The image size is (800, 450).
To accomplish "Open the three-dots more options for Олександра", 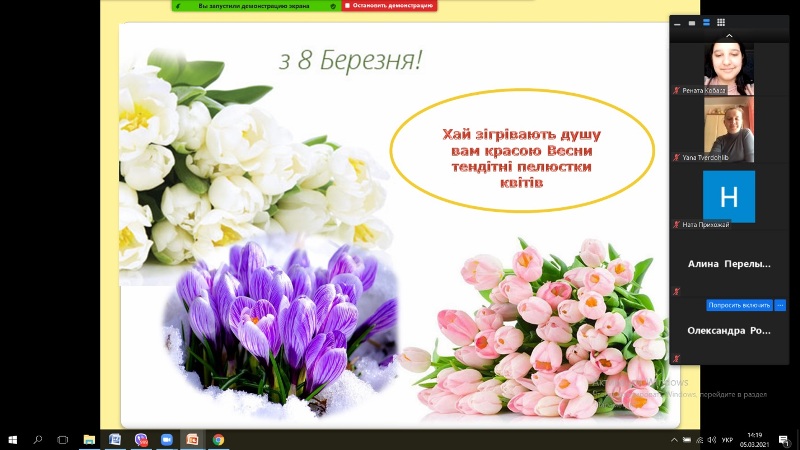I will (x=780, y=305).
